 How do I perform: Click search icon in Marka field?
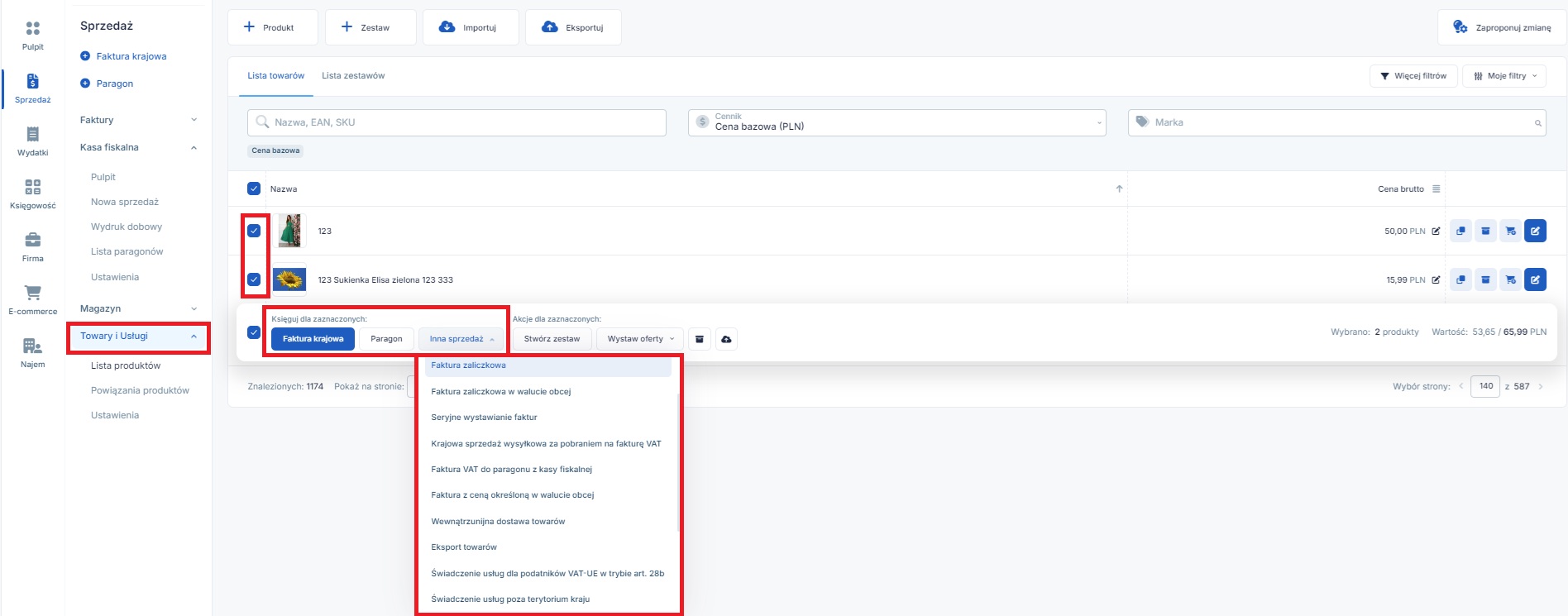pos(1538,123)
